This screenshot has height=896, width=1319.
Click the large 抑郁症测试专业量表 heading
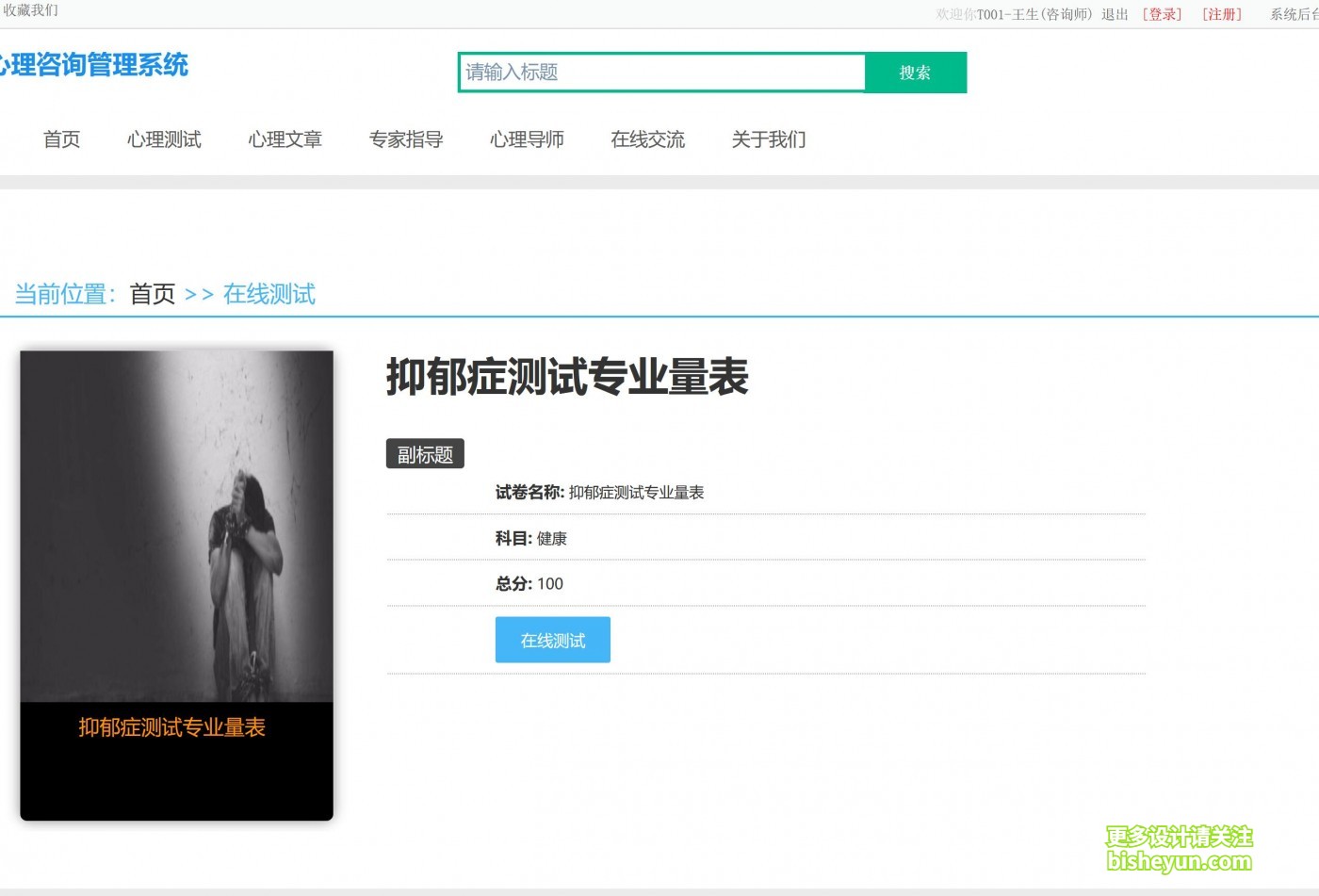tap(567, 377)
